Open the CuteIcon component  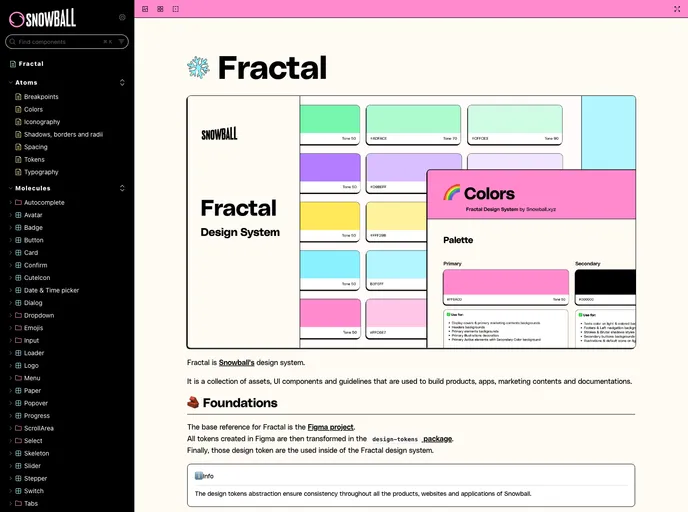37,278
